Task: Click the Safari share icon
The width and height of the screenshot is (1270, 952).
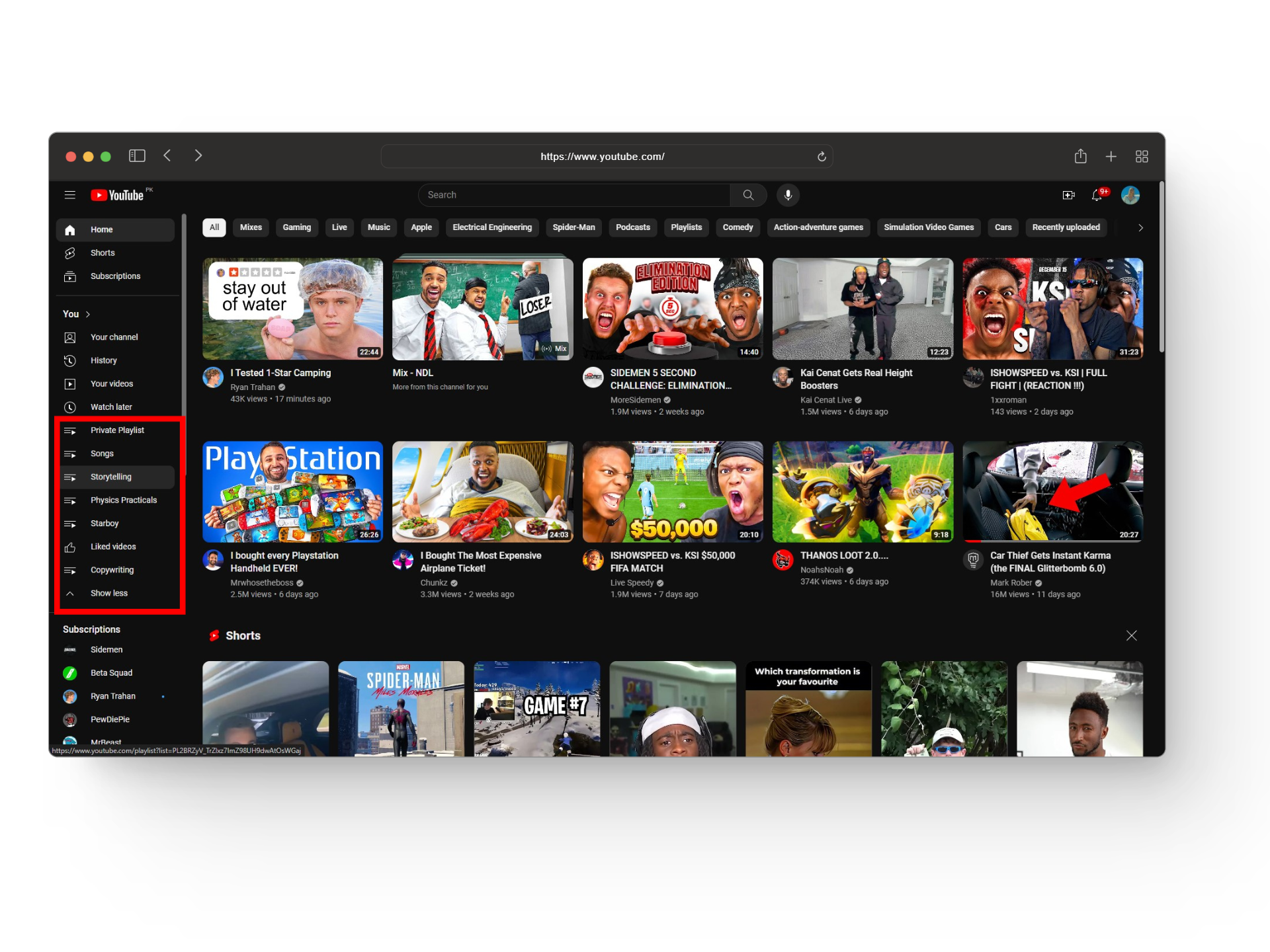Action: point(1080,157)
